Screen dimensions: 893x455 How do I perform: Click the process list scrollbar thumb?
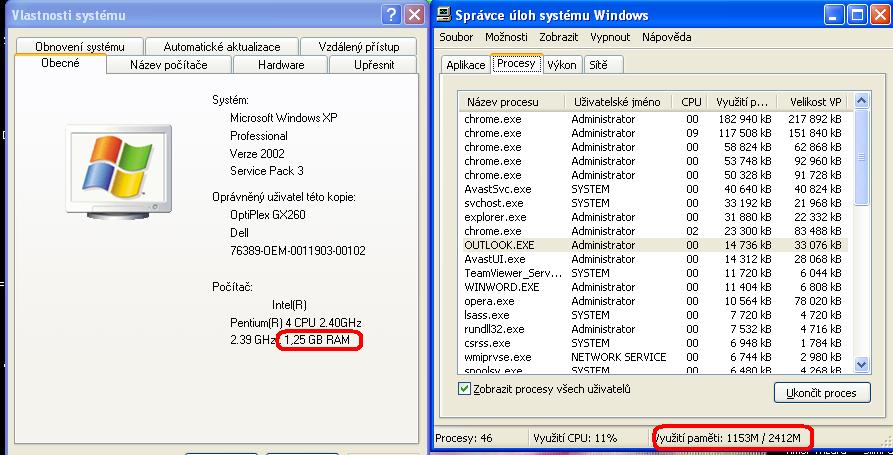click(x=861, y=158)
